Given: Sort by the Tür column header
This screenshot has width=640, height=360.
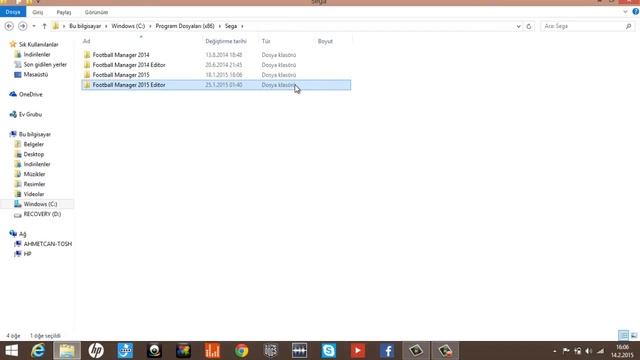Looking at the screenshot, I should click(266, 41).
